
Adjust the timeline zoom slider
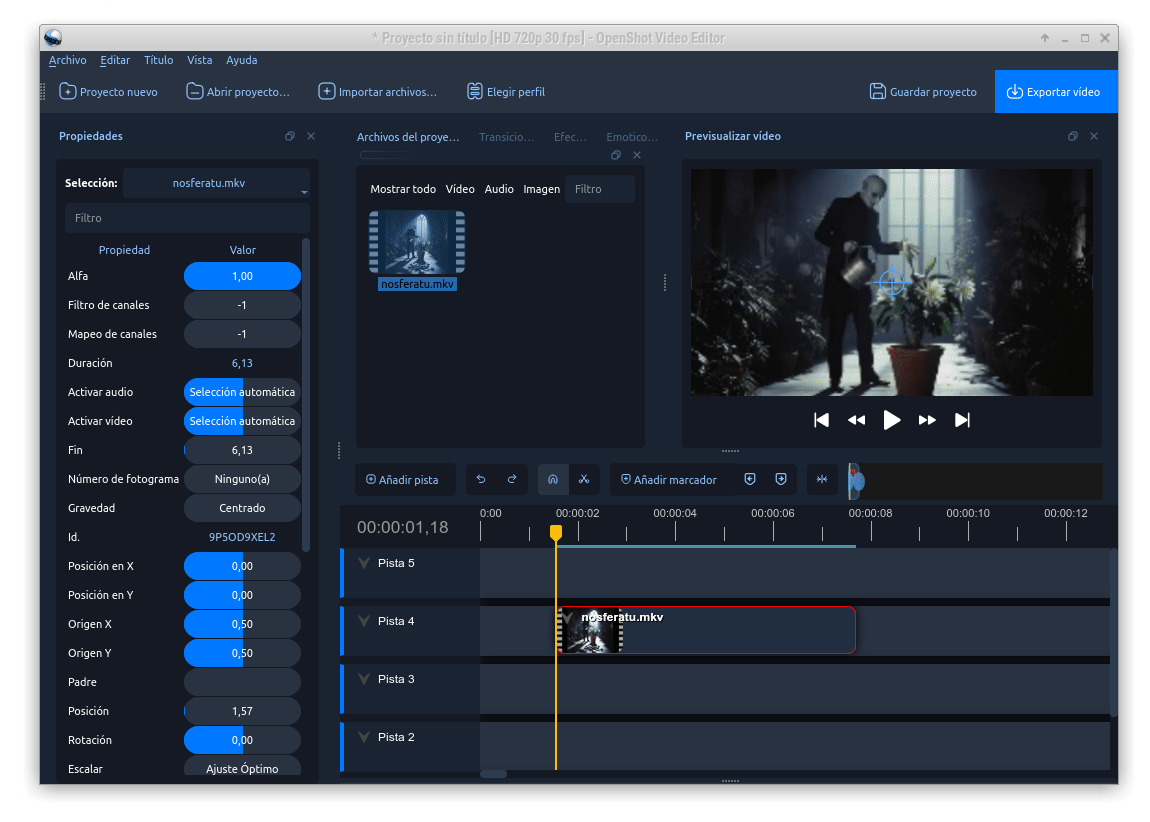857,480
